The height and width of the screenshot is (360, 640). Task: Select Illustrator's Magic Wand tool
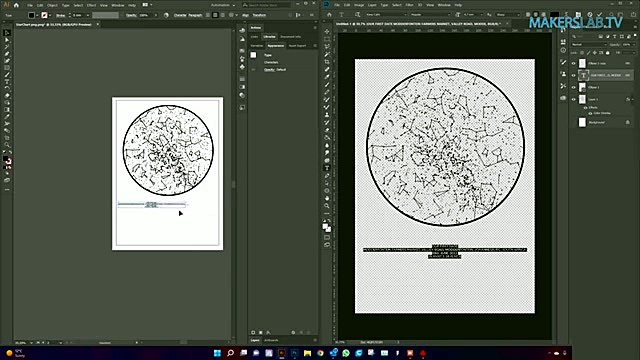[7, 47]
